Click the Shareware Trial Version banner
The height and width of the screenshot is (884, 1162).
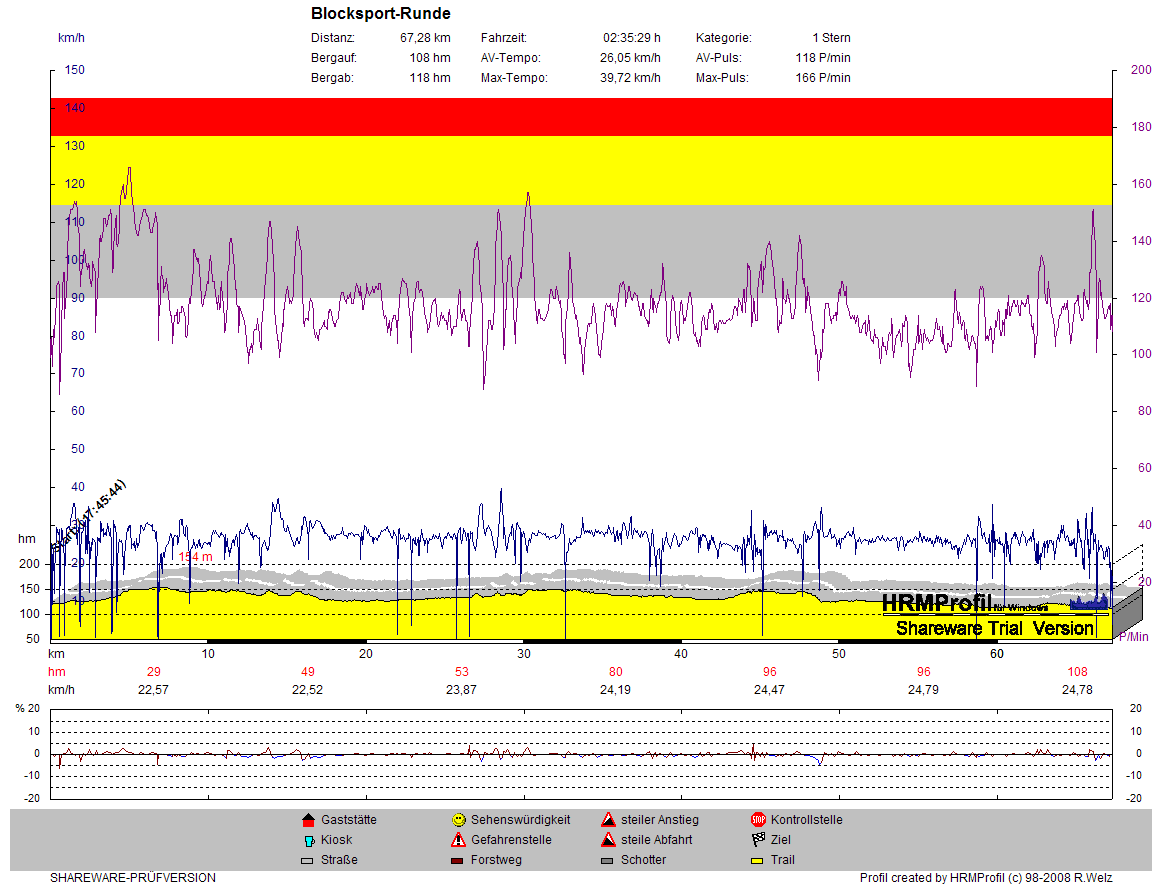(994, 629)
